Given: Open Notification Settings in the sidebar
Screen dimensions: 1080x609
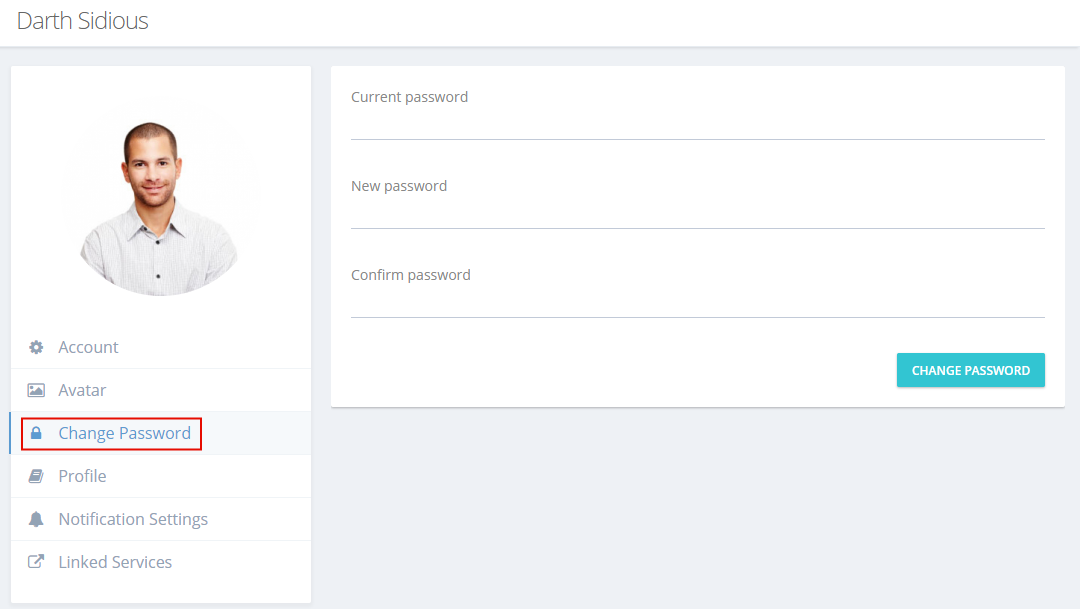Looking at the screenshot, I should coord(161,519).
